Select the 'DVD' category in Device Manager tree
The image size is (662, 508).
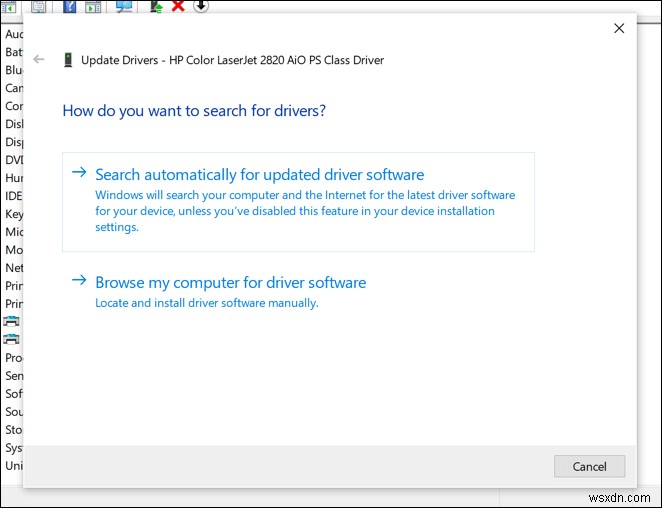(14, 160)
